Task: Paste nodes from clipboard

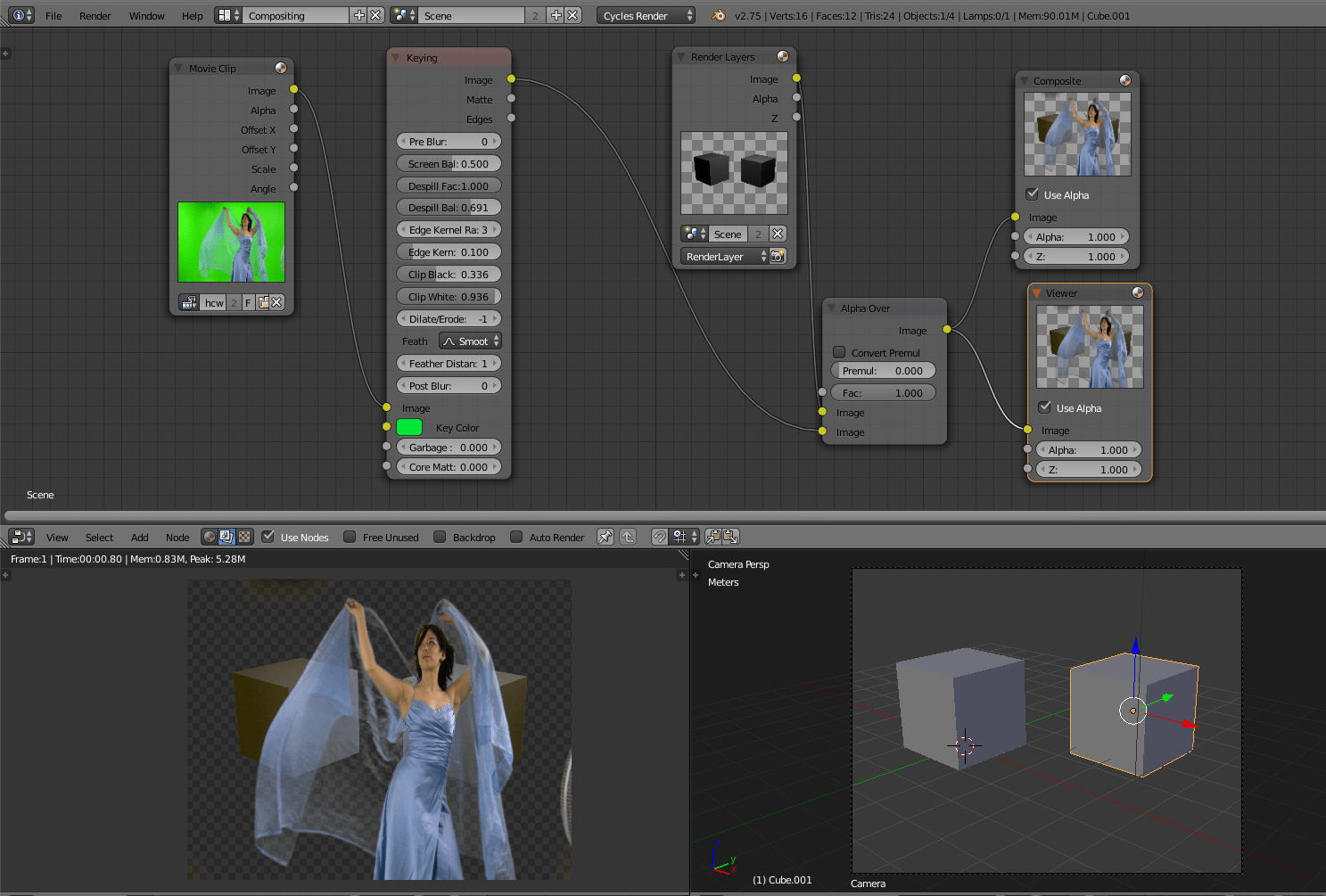Action: point(730,537)
